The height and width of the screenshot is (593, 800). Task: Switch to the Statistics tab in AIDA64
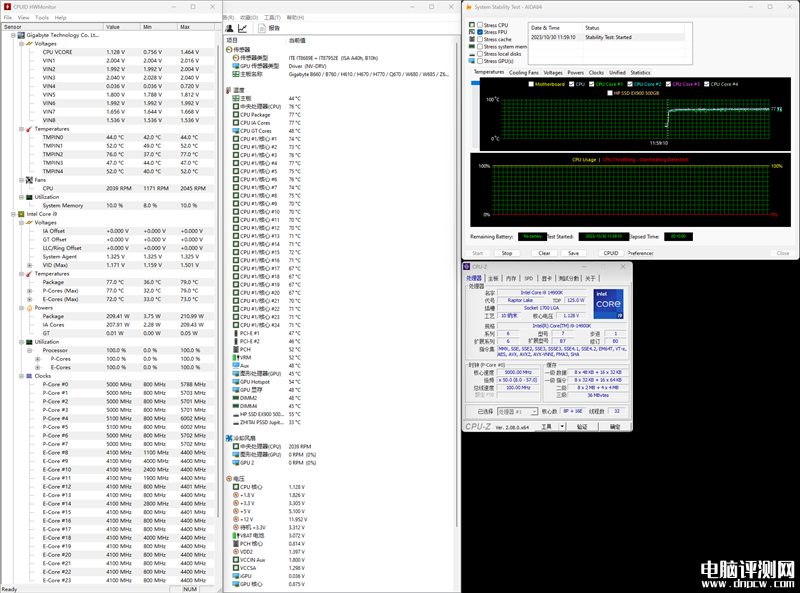tap(640, 72)
